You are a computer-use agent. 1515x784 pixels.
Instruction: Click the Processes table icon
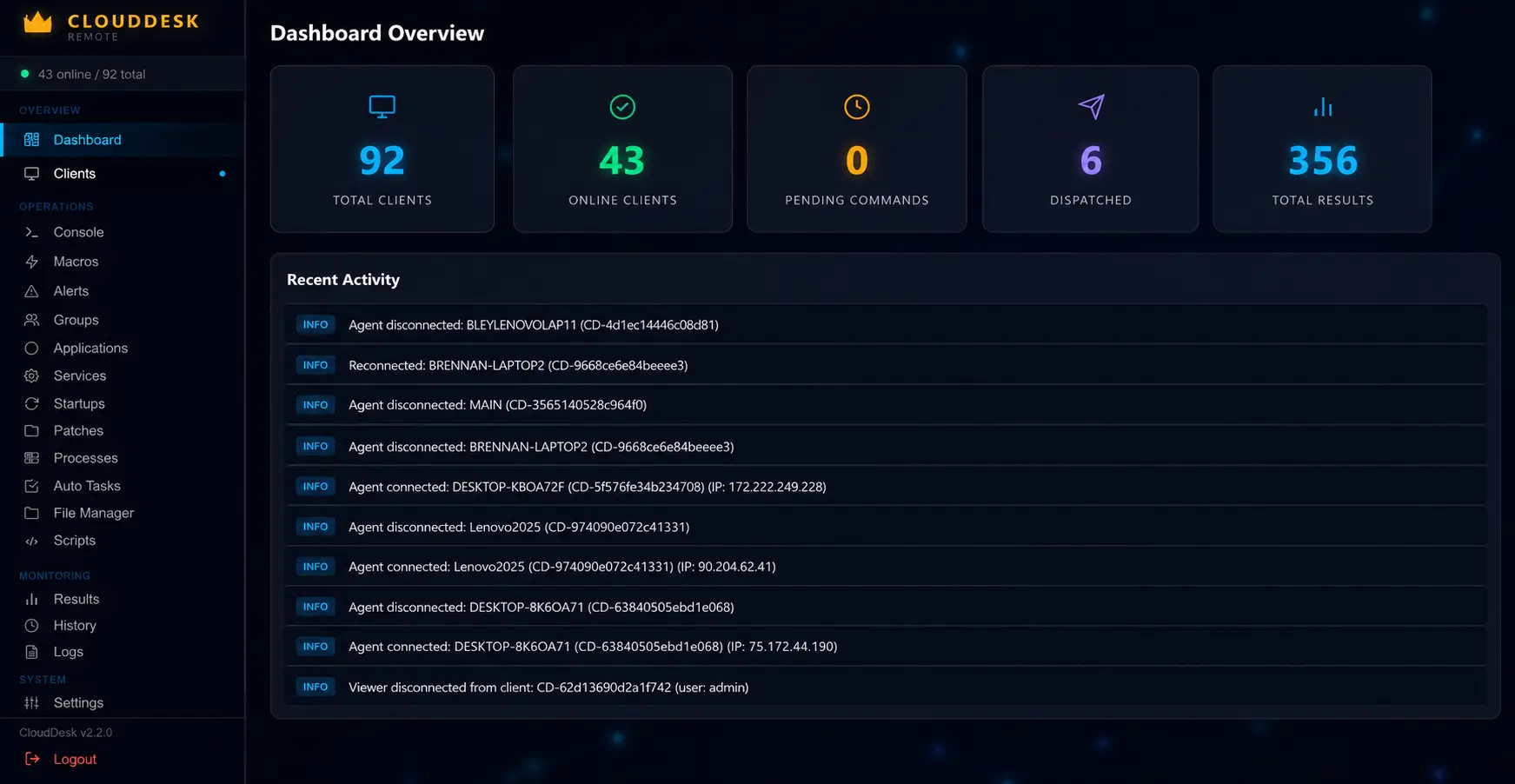[x=32, y=458]
